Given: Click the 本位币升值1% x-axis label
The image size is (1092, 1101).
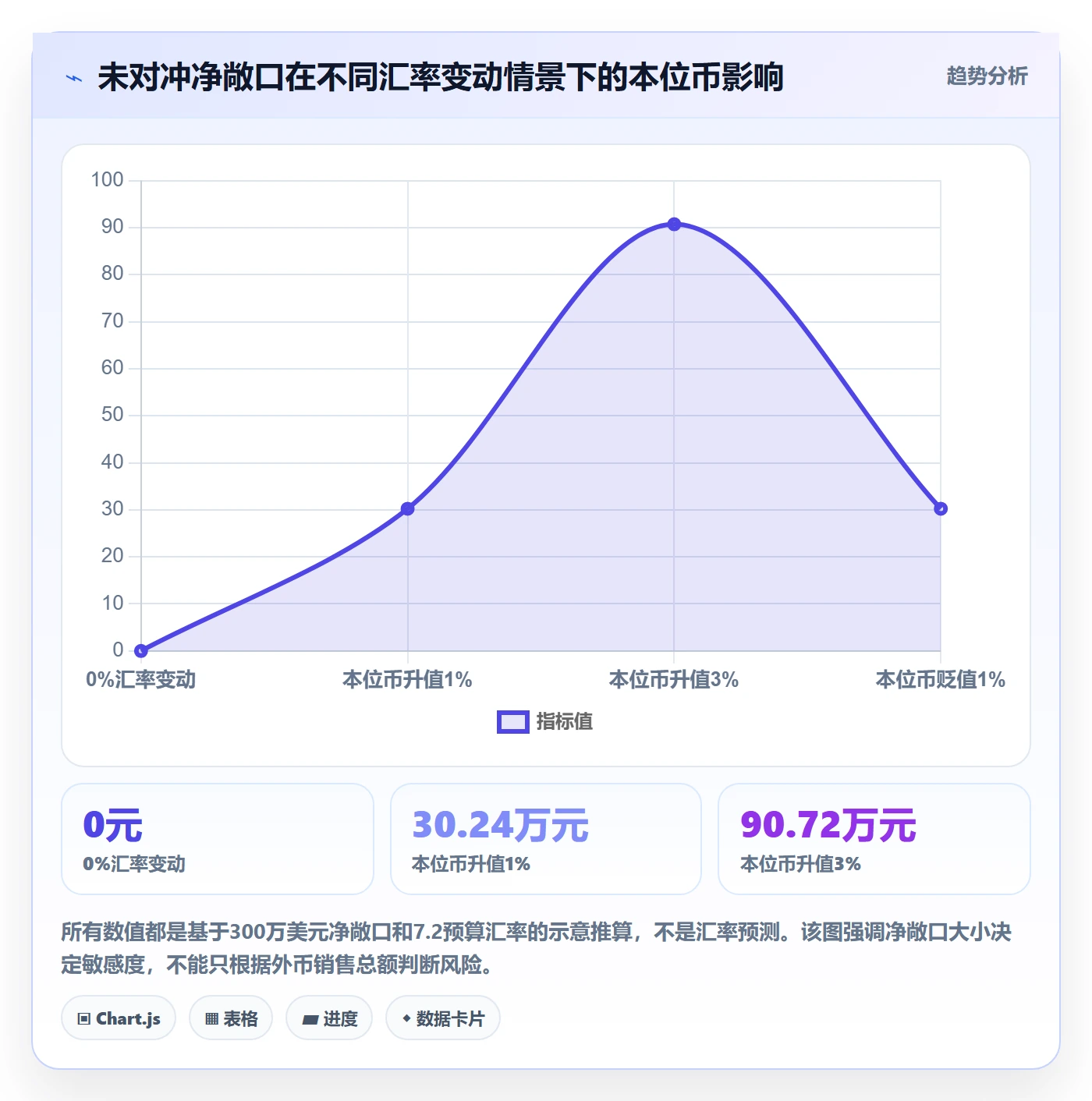Looking at the screenshot, I should pyautogui.click(x=407, y=680).
